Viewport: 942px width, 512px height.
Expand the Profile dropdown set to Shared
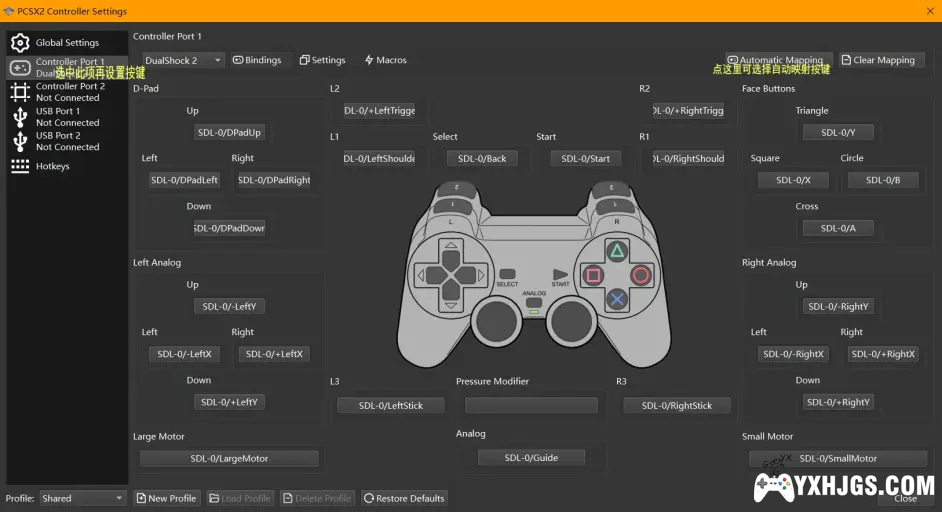pos(82,498)
